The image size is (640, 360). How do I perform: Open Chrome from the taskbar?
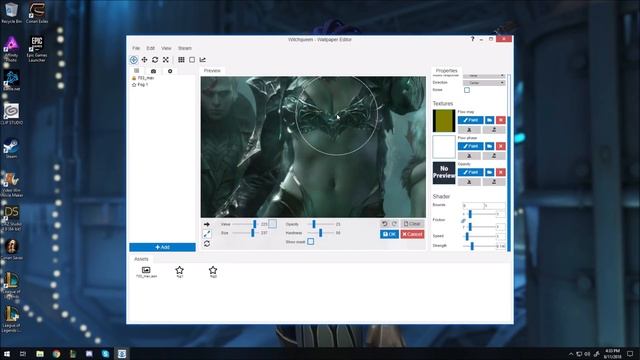point(56,354)
